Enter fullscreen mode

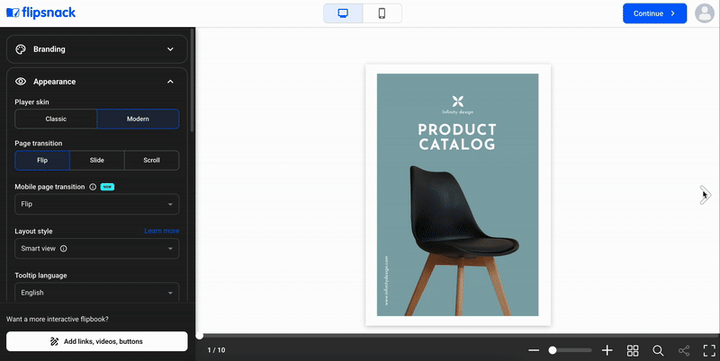(709, 350)
